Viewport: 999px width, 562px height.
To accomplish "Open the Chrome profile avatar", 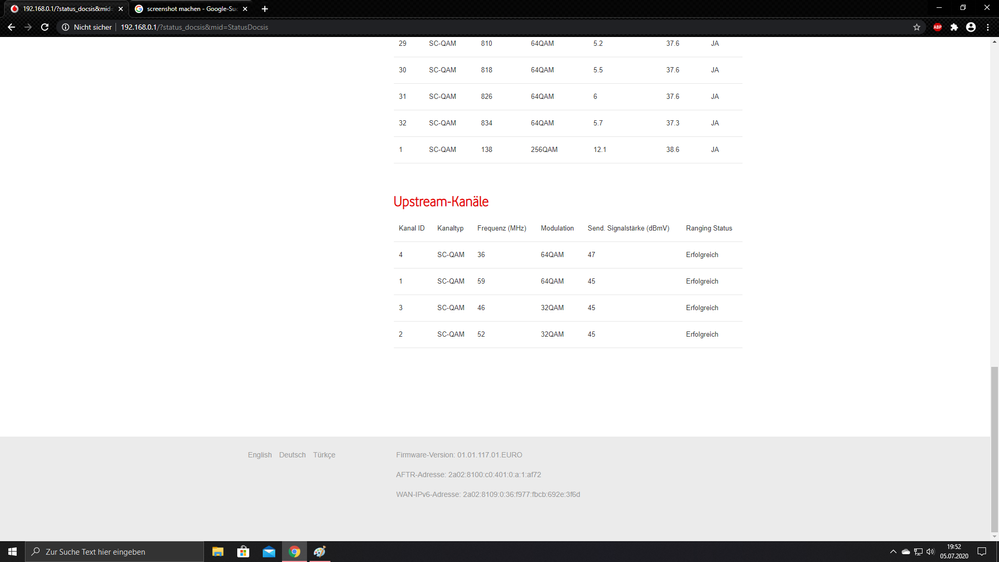I will pyautogui.click(x=970, y=27).
